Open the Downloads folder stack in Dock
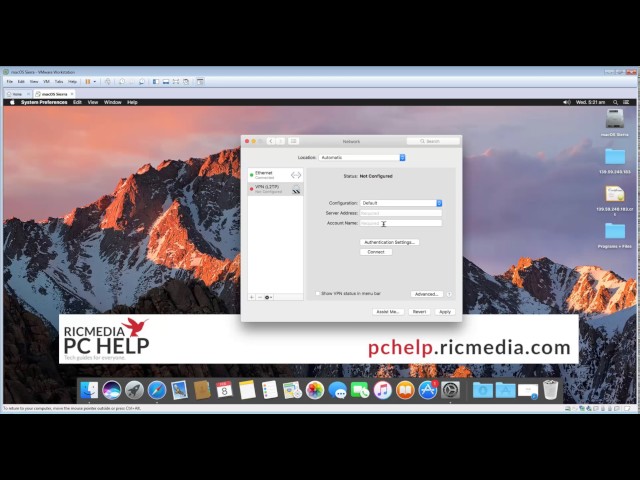This screenshot has height=480, width=640. [483, 390]
